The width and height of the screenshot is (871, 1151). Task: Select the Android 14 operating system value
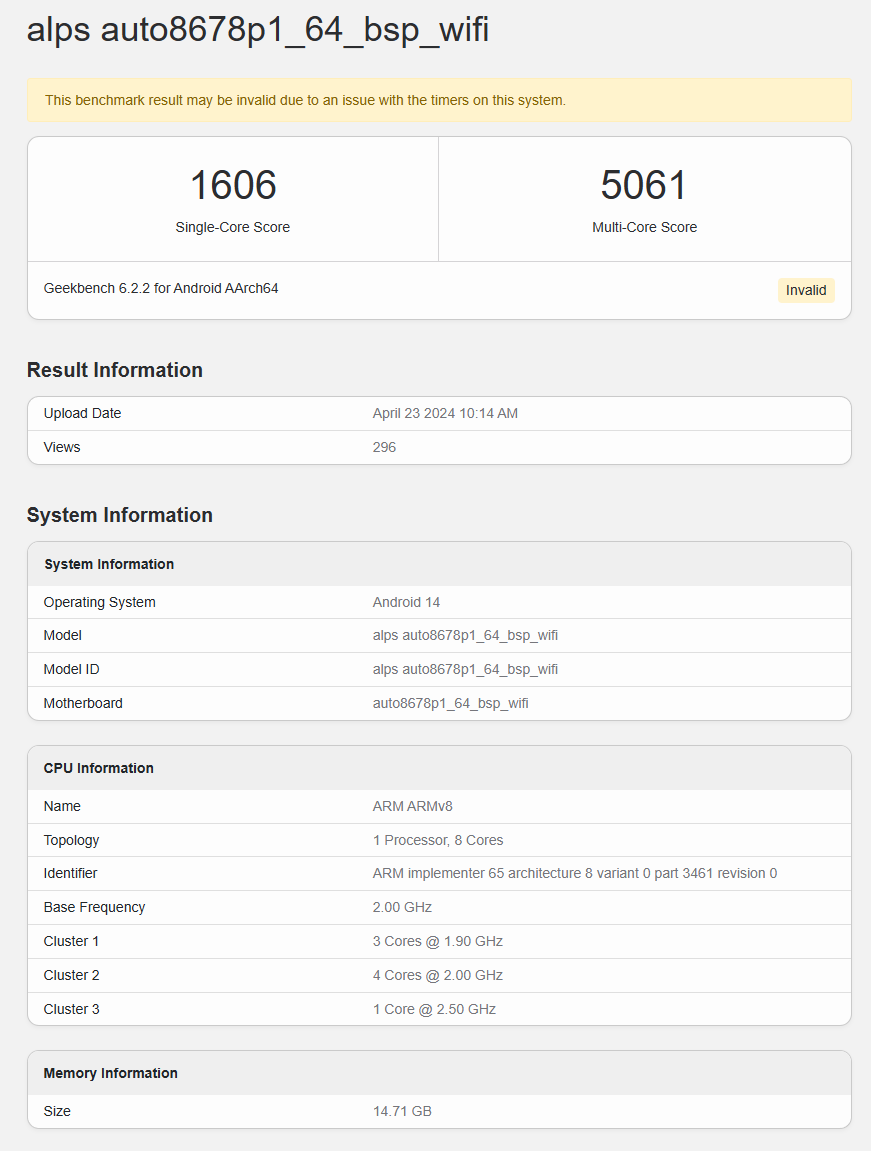pyautogui.click(x=406, y=602)
